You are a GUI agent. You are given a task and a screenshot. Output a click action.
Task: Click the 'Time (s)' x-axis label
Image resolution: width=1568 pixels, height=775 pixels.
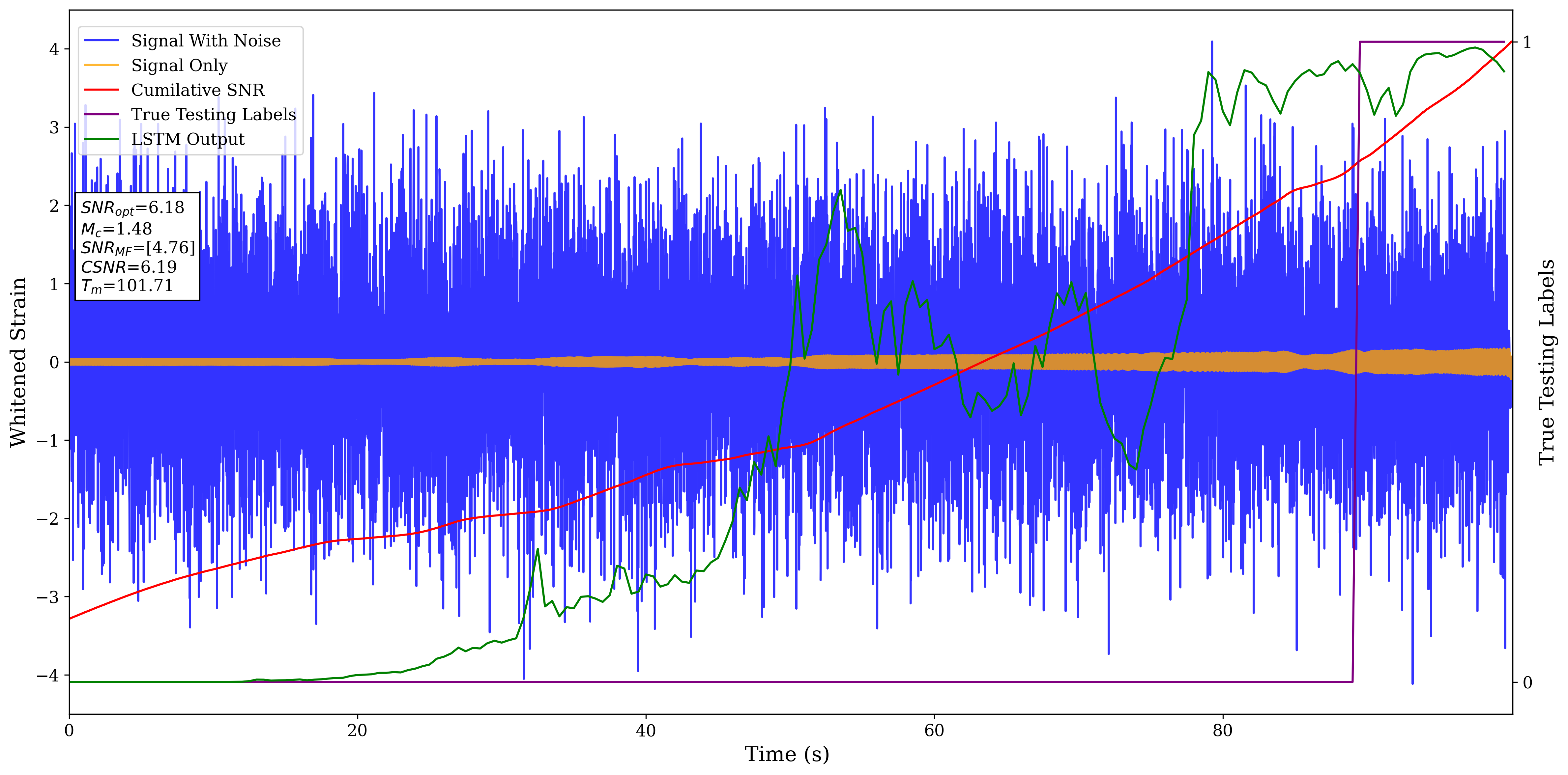click(x=786, y=754)
